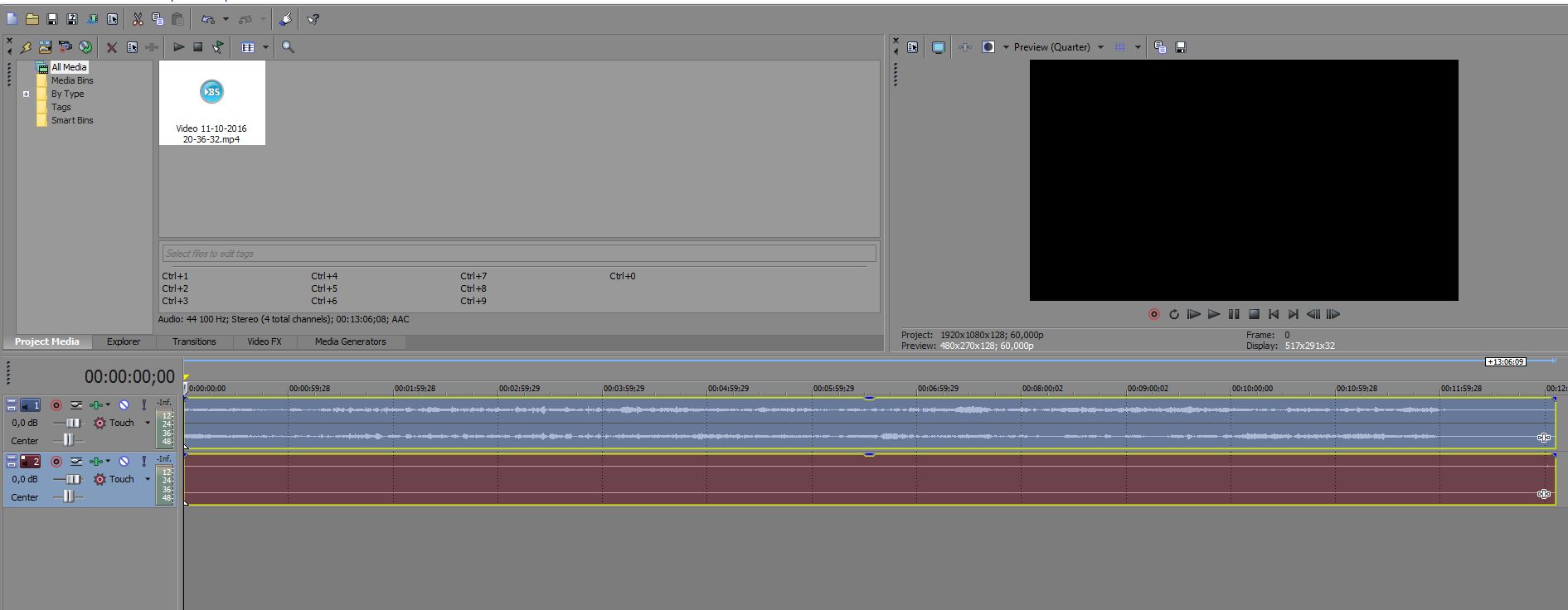The height and width of the screenshot is (610, 1568).
Task: Open Overlays dropdown arrow in preview
Action: [x=1138, y=47]
